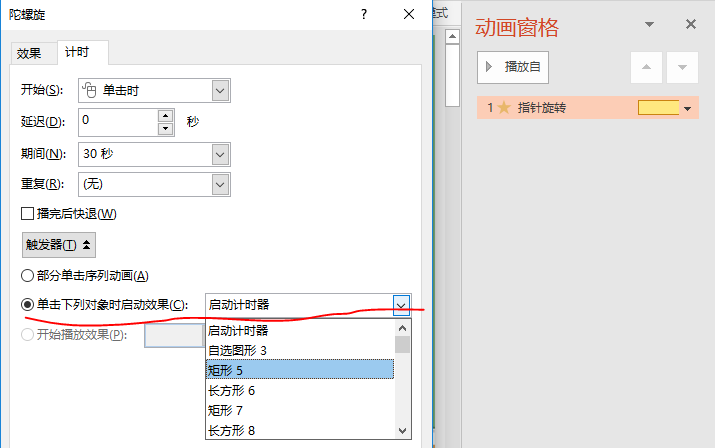Click the disabled 开始播放效果 combo box

click(174, 336)
